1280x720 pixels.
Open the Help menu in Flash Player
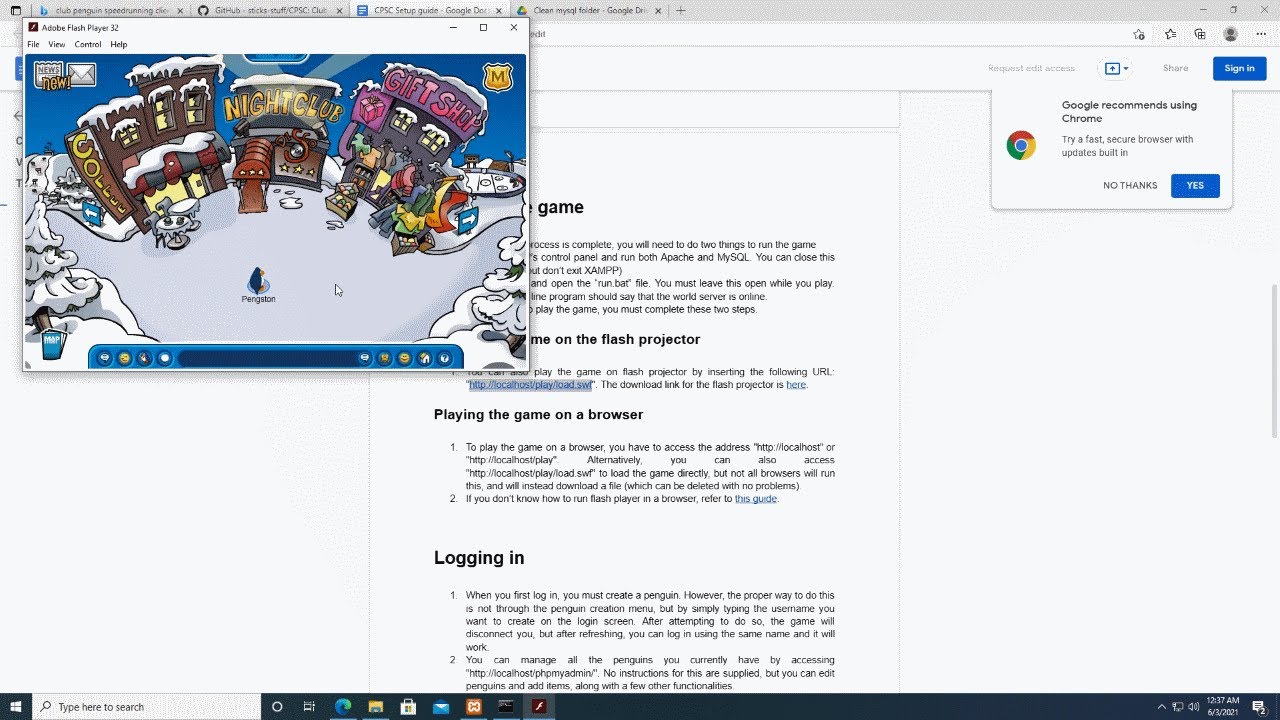119,44
